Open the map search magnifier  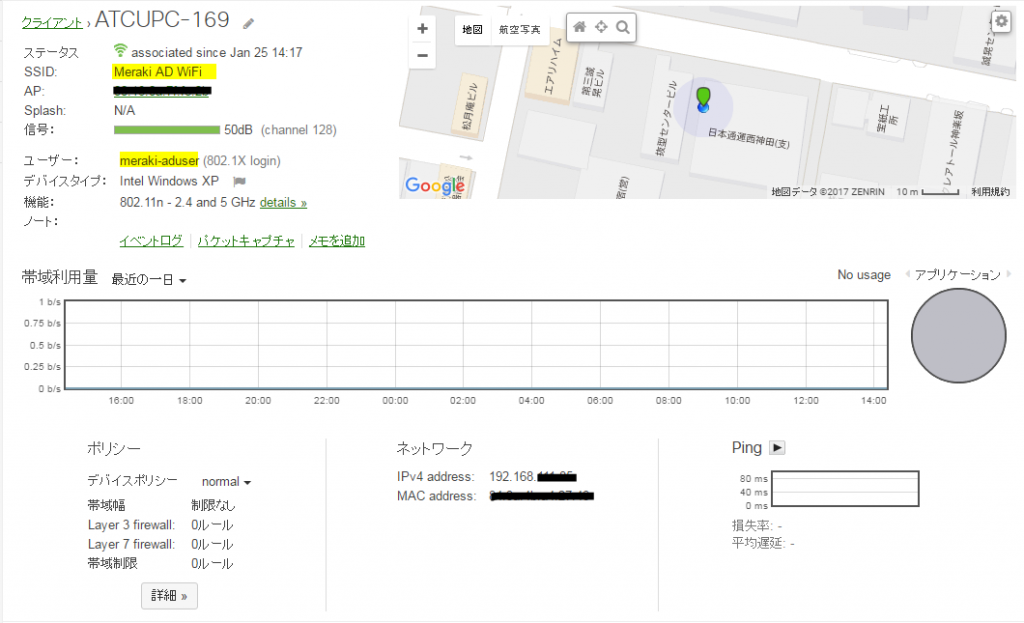click(x=623, y=27)
